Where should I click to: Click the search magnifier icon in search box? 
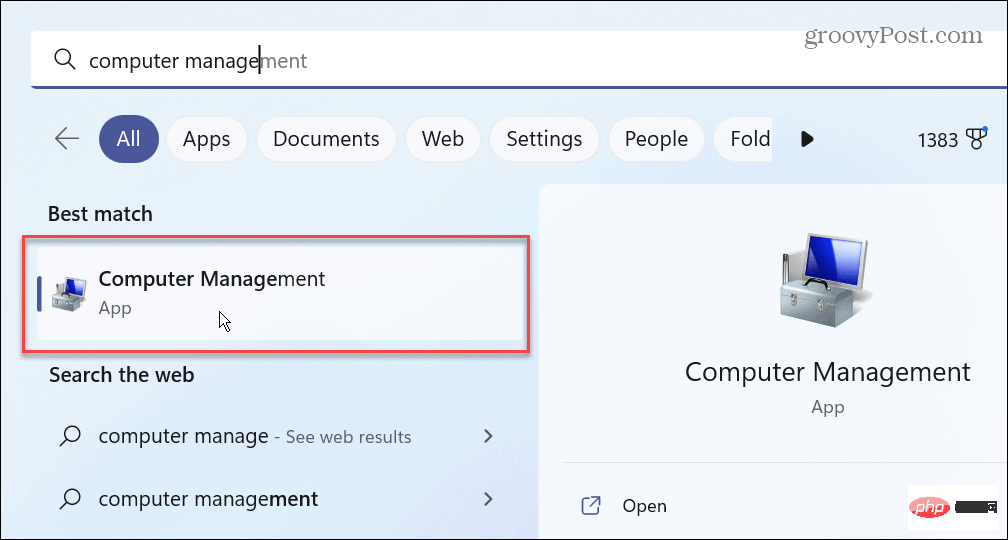pyautogui.click(x=64, y=59)
